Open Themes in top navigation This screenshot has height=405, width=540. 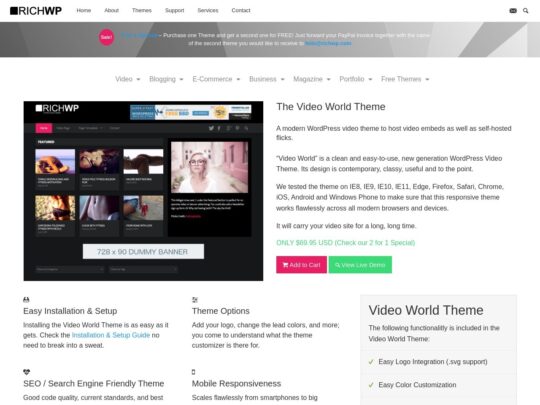[142, 11]
